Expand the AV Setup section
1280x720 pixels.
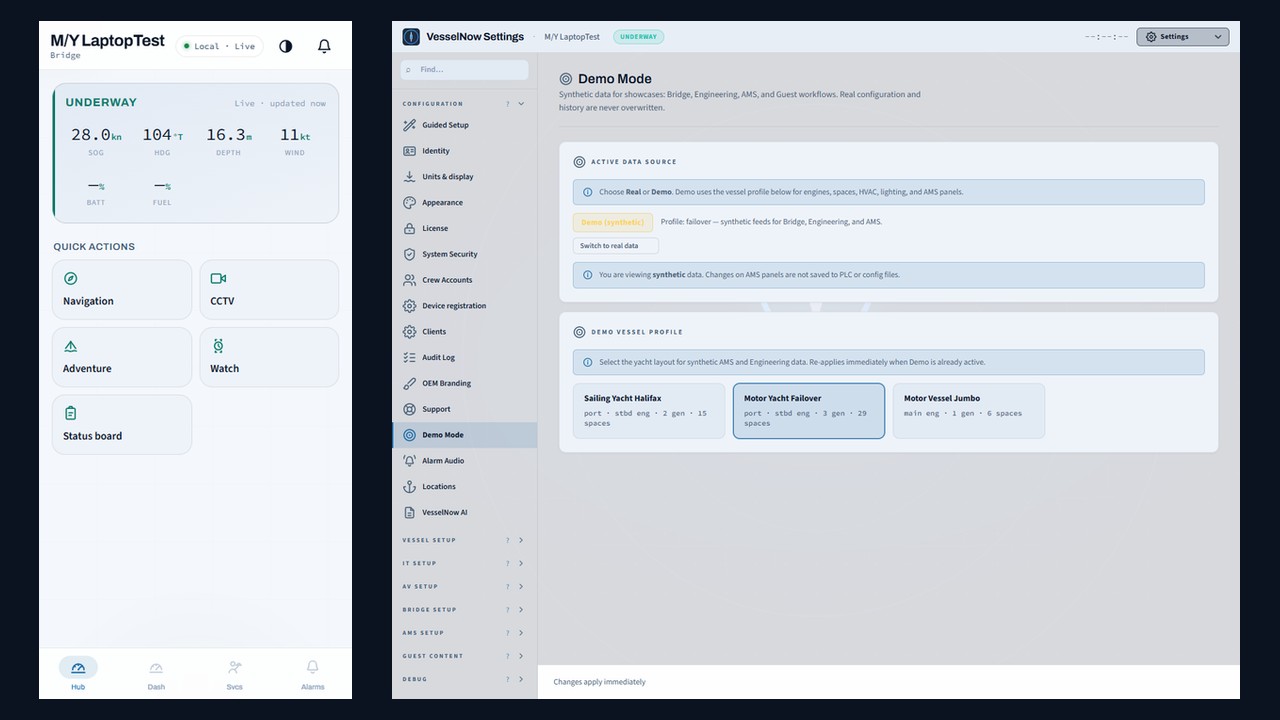tap(464, 586)
